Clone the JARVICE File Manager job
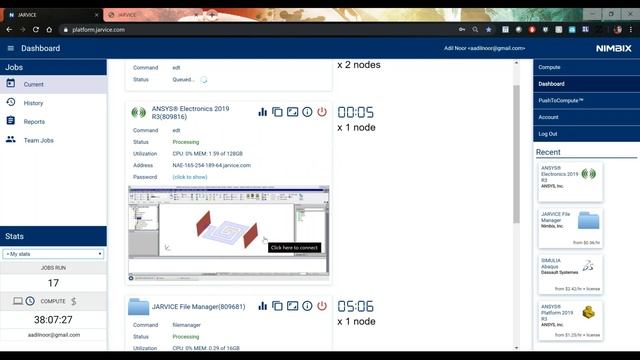Image resolution: width=640 pixels, height=360 pixels. [x=277, y=306]
